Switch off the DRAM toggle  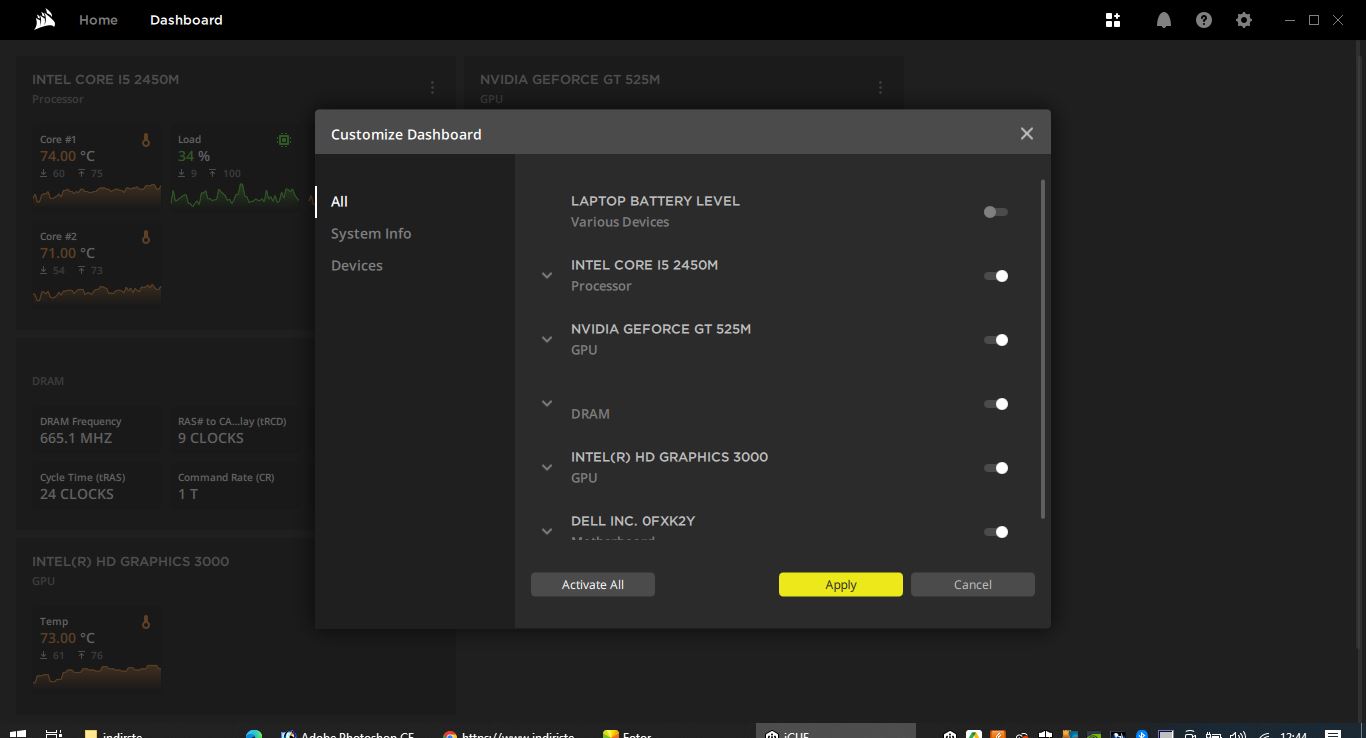click(x=995, y=404)
